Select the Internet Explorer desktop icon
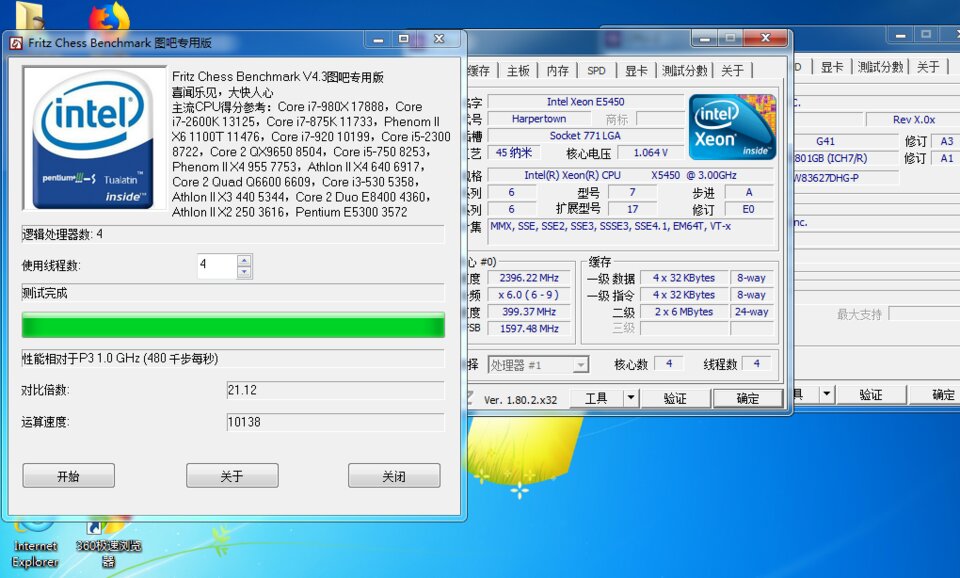 pos(35,544)
